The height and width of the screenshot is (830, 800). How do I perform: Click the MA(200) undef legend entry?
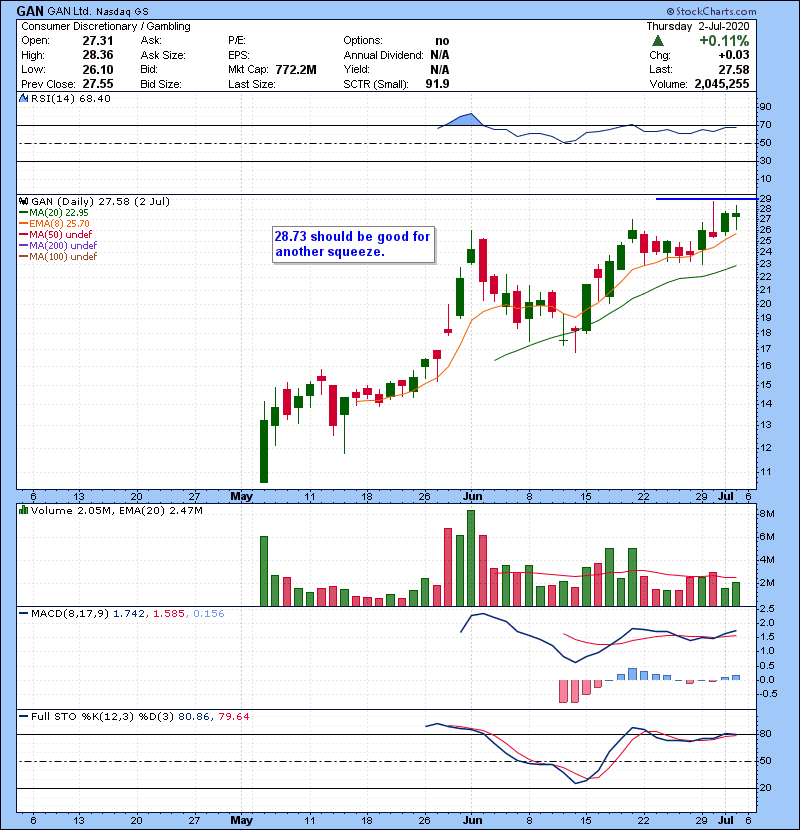coord(58,246)
